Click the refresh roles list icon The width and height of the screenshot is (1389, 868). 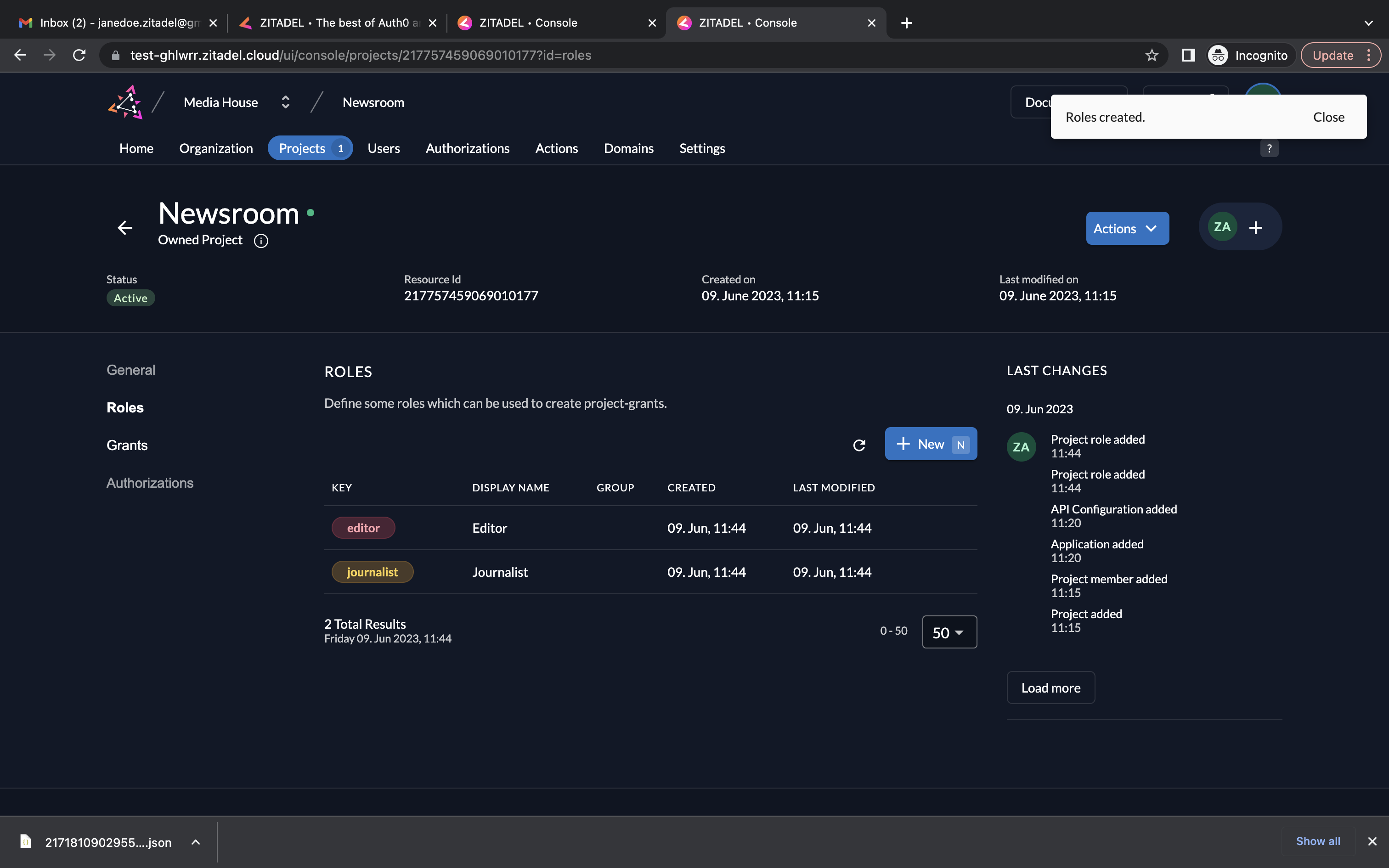click(858, 445)
